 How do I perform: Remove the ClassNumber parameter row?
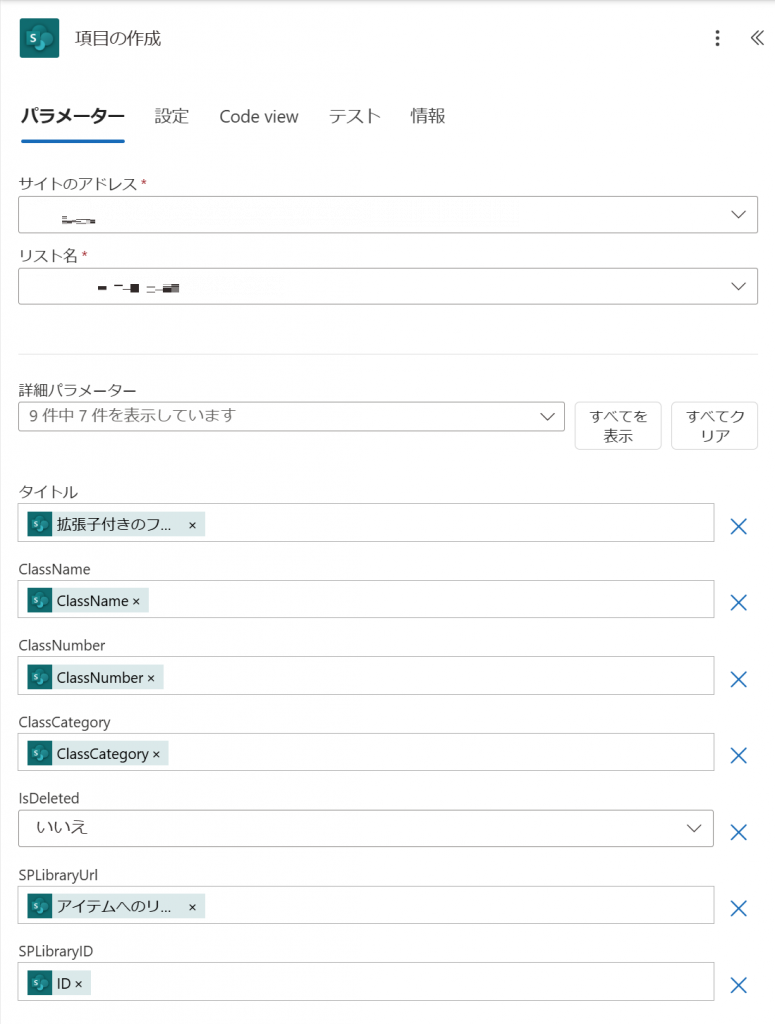coord(739,679)
